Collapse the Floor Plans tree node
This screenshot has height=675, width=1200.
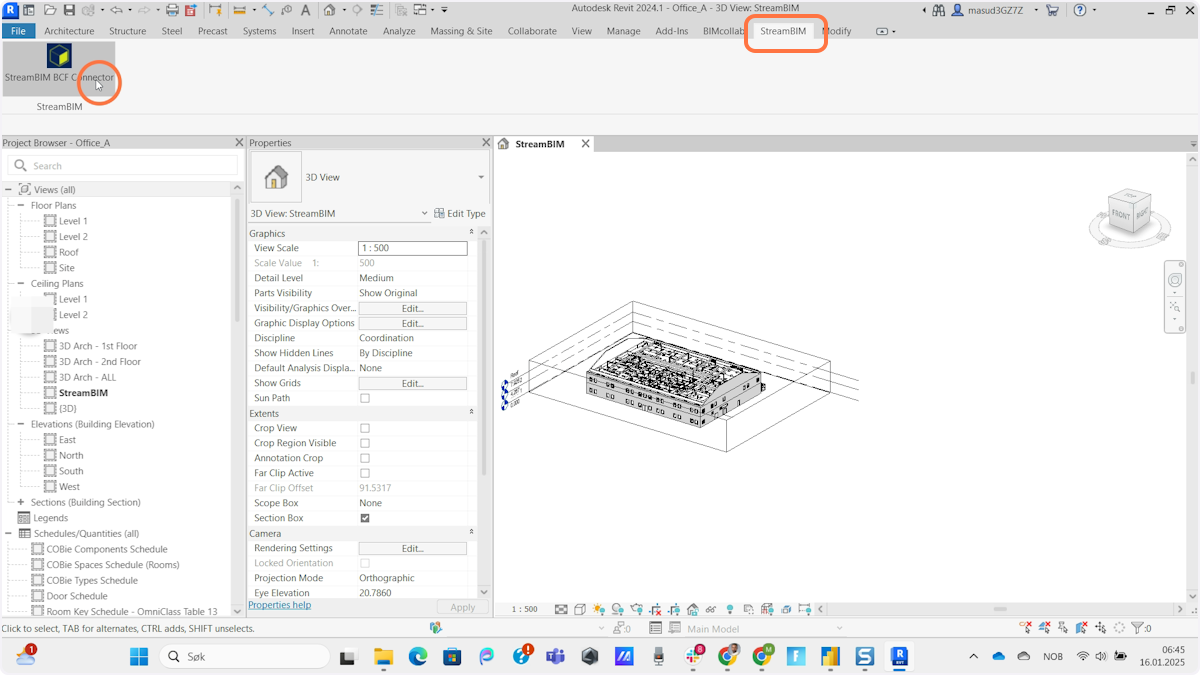click(20, 205)
